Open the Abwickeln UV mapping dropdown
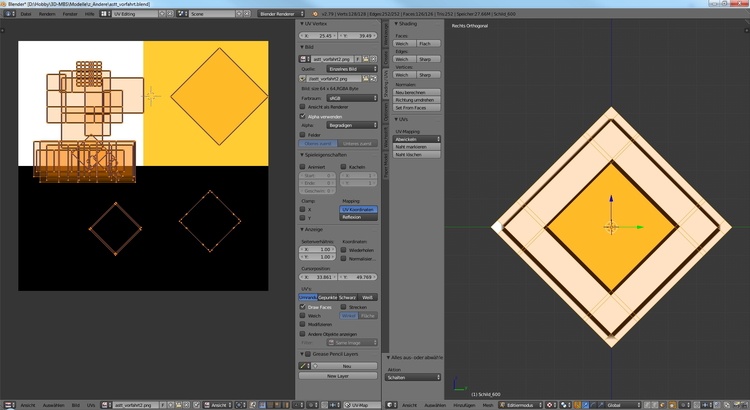 click(x=416, y=139)
